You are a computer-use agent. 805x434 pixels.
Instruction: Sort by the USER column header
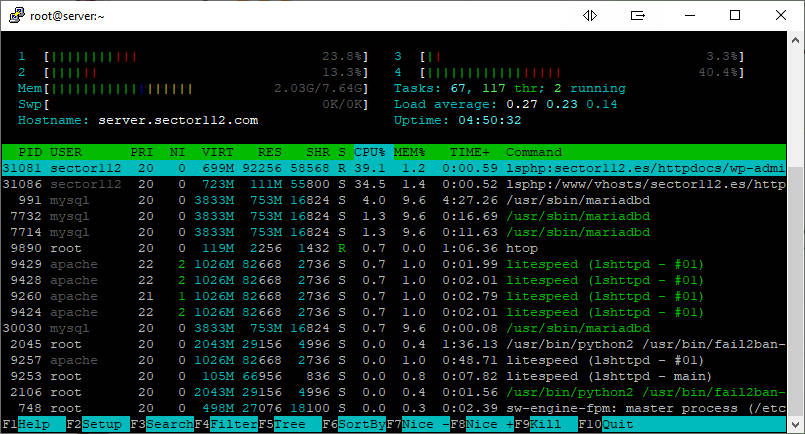point(66,152)
